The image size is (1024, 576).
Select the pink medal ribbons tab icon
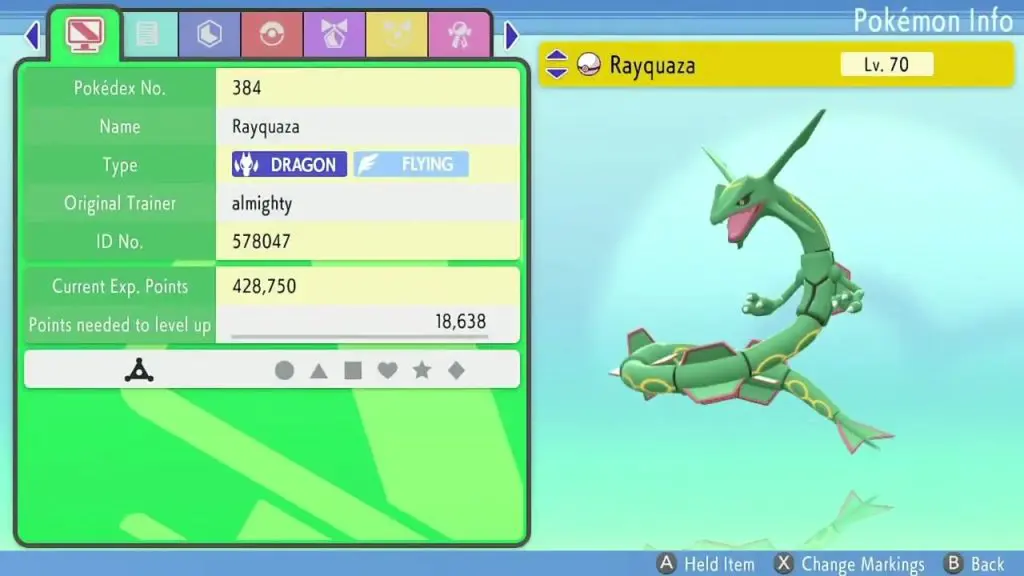tap(458, 35)
